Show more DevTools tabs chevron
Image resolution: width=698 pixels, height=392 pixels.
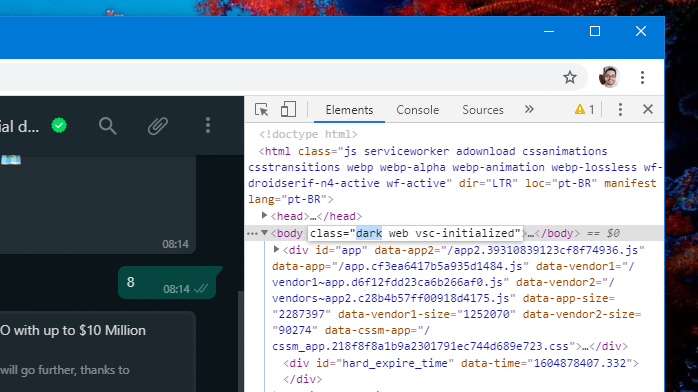529,109
